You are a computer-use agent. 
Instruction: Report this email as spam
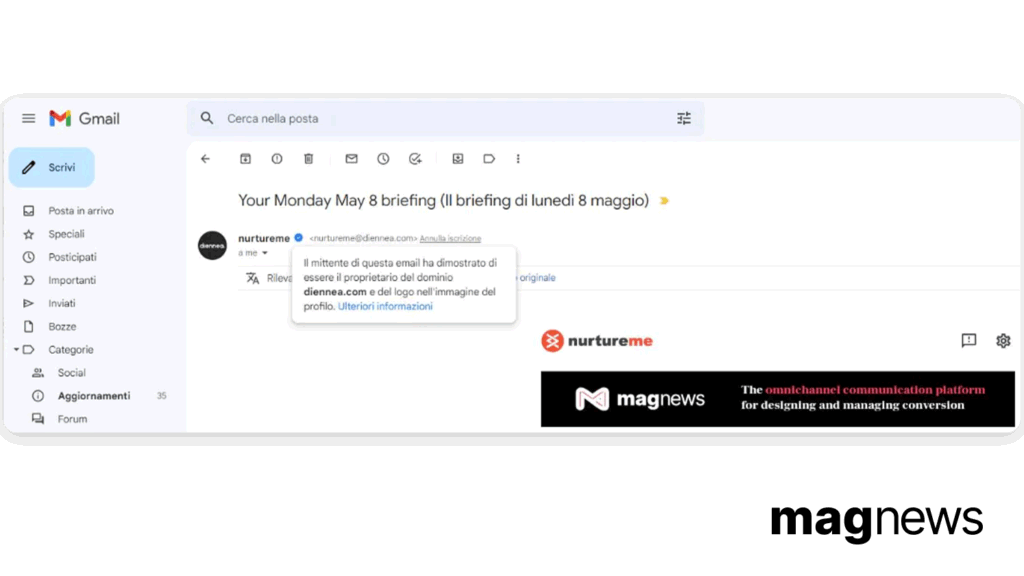tap(277, 159)
